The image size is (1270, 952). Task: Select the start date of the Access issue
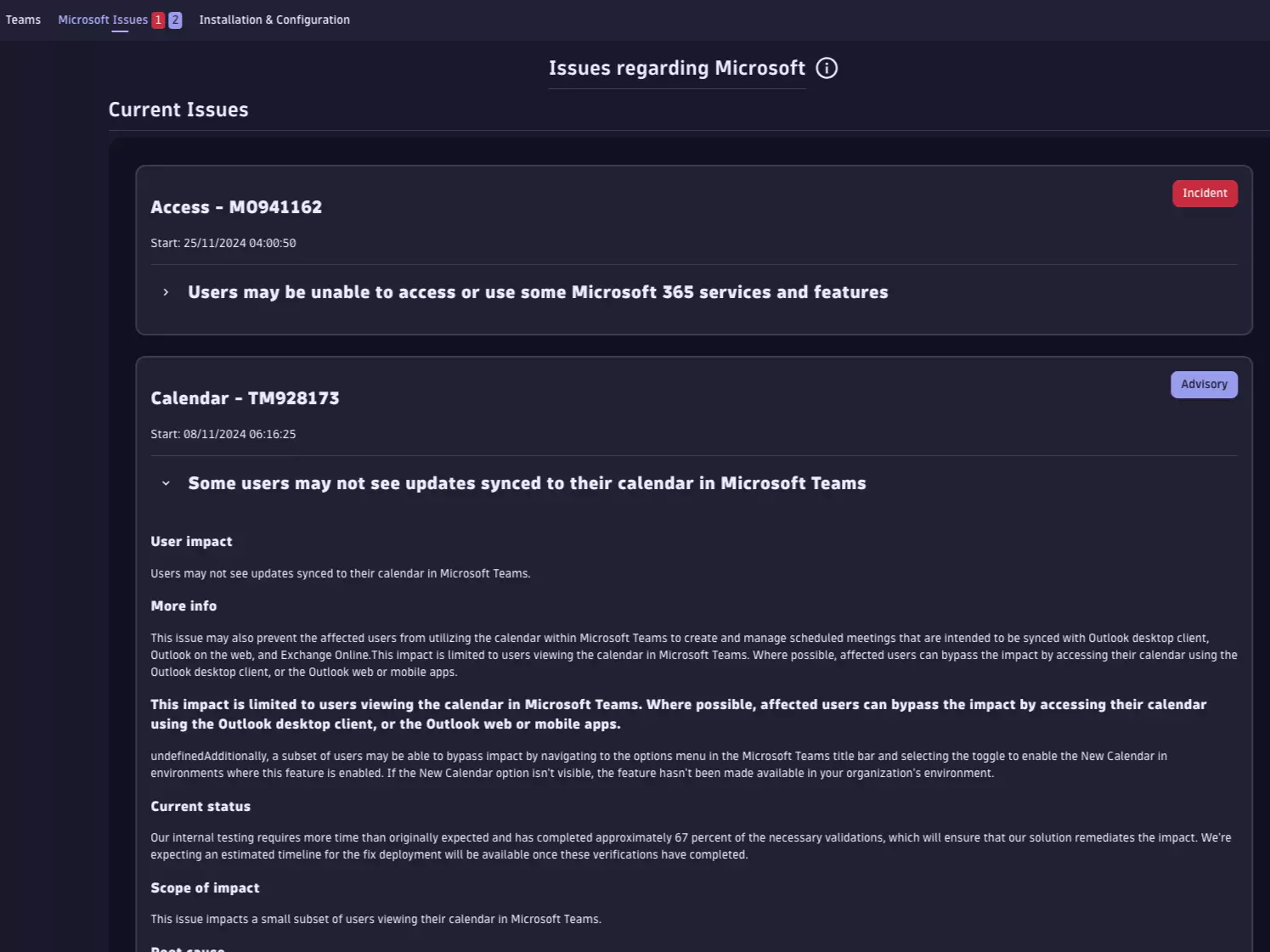tap(223, 243)
